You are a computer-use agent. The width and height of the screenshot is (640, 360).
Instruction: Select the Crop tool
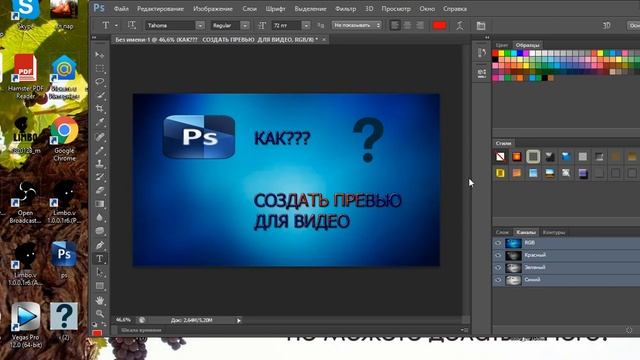pos(100,109)
